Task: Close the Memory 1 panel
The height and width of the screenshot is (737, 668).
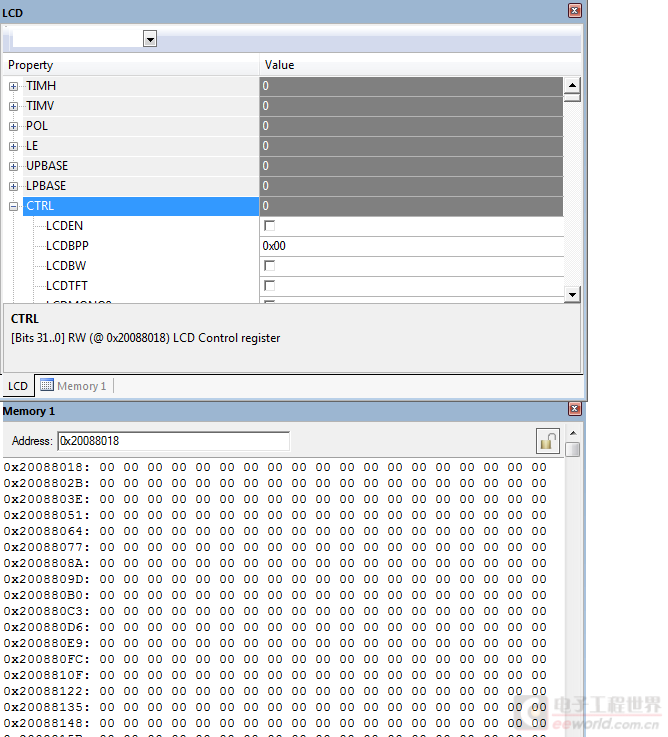Action: [574, 408]
